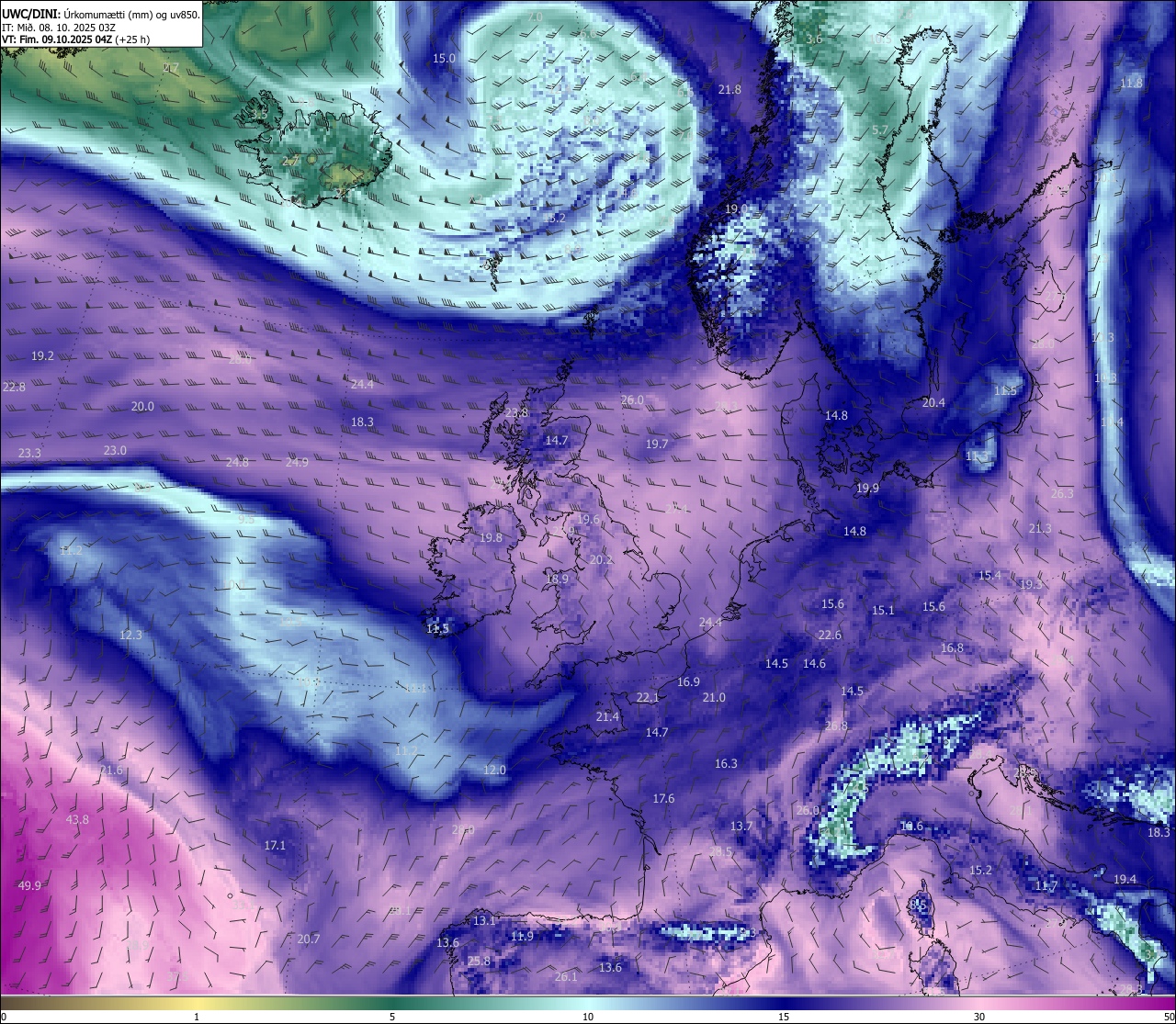Click the 19.8 value over Ireland

[x=491, y=538]
